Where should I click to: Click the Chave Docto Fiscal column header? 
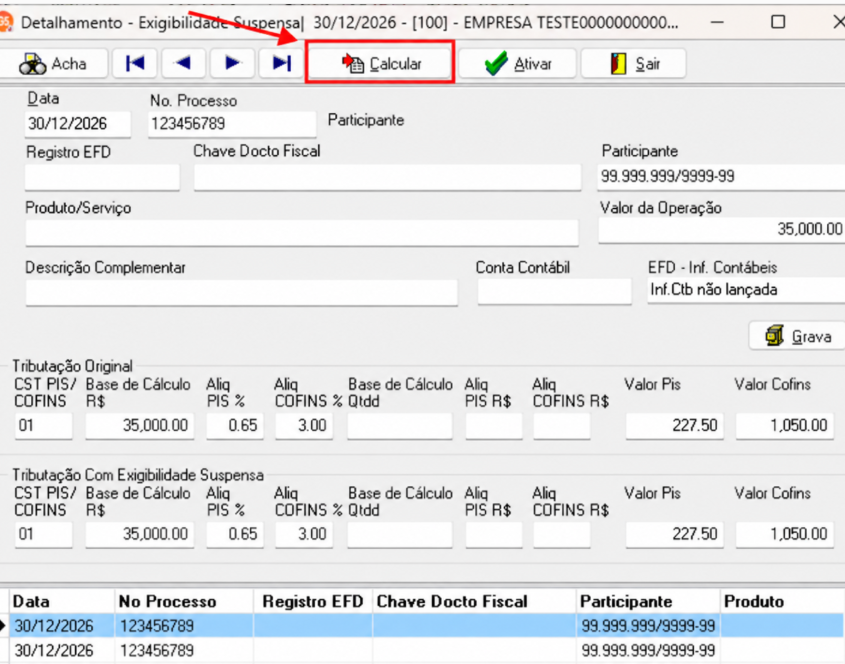click(474, 601)
